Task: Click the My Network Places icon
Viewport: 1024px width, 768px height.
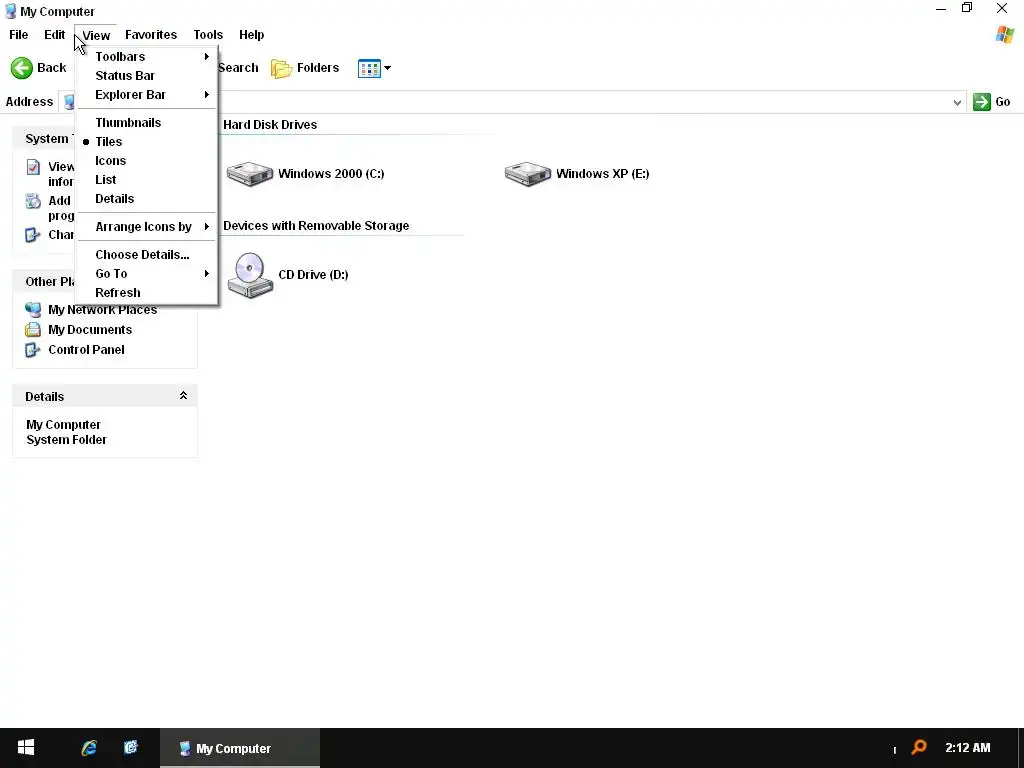Action: coord(33,310)
